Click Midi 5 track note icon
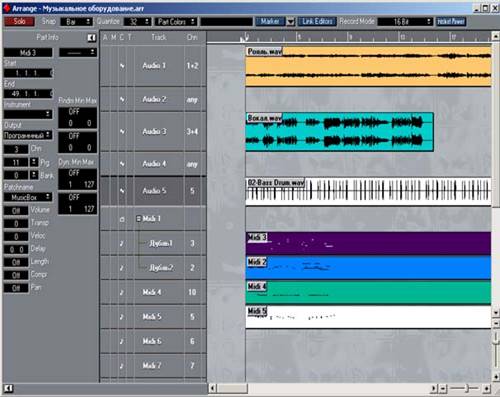 [x=122, y=317]
